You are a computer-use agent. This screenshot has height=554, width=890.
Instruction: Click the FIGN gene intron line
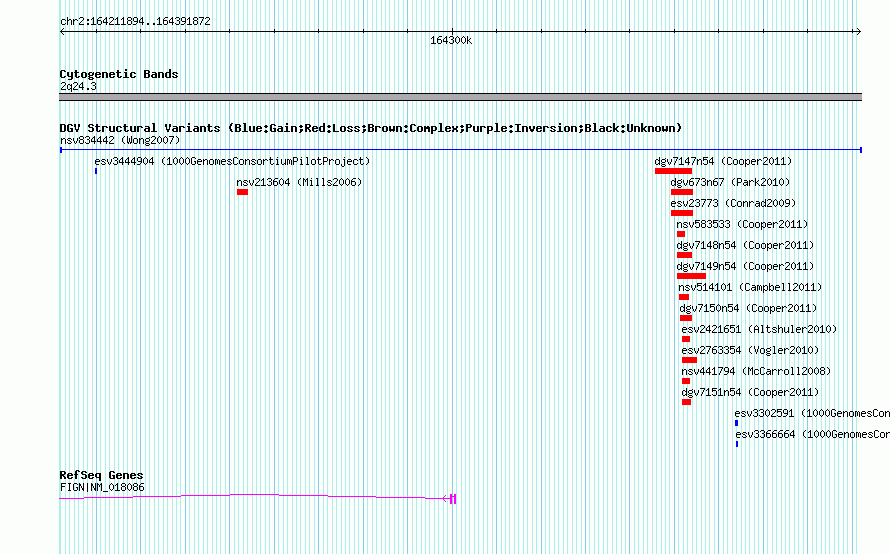click(x=254, y=497)
